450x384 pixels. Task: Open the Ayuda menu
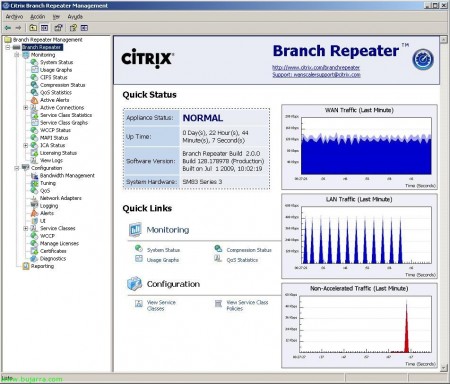[75, 17]
